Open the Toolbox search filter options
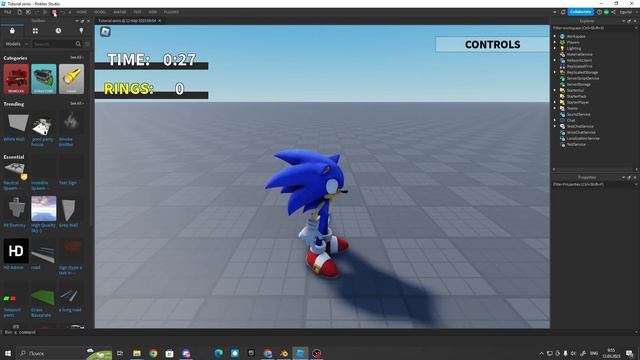This screenshot has width=640, height=360. tap(87, 44)
